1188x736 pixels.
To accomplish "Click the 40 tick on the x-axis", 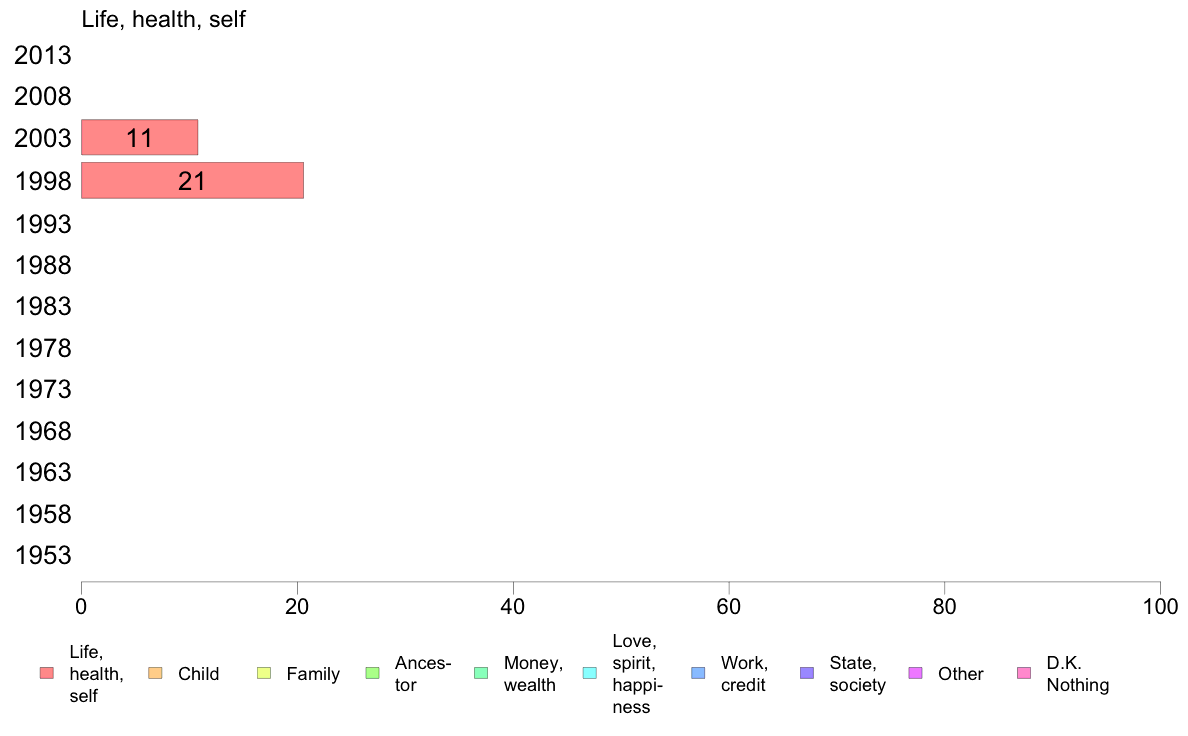I will 513,605.
